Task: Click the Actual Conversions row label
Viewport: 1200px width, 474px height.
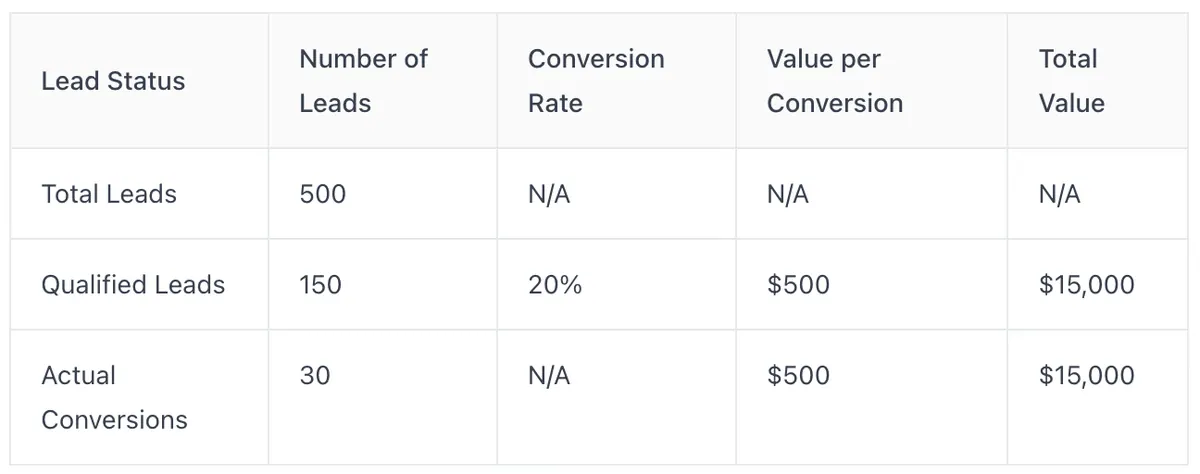Action: tap(114, 398)
